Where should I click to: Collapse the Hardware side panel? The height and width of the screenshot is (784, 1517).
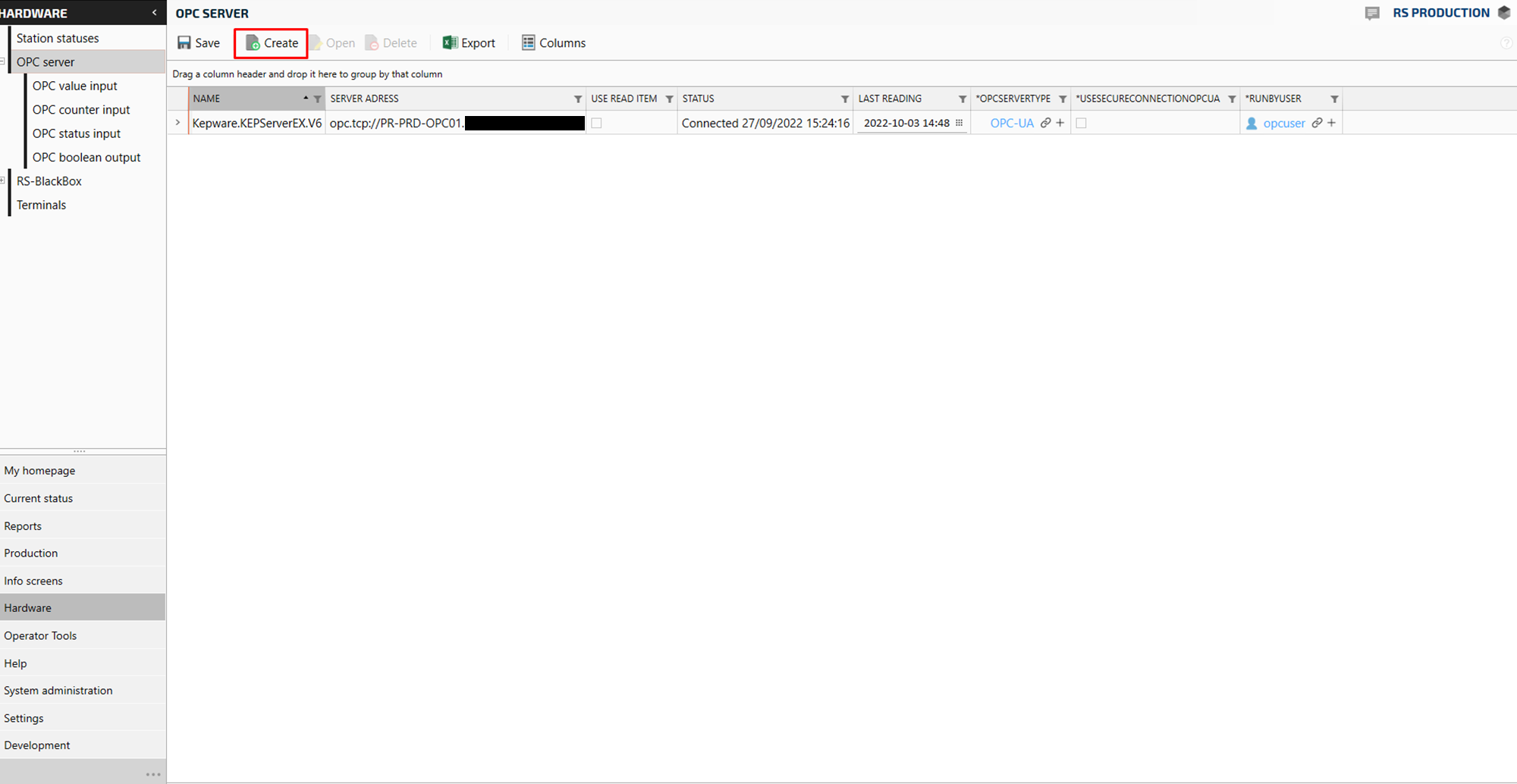click(155, 13)
